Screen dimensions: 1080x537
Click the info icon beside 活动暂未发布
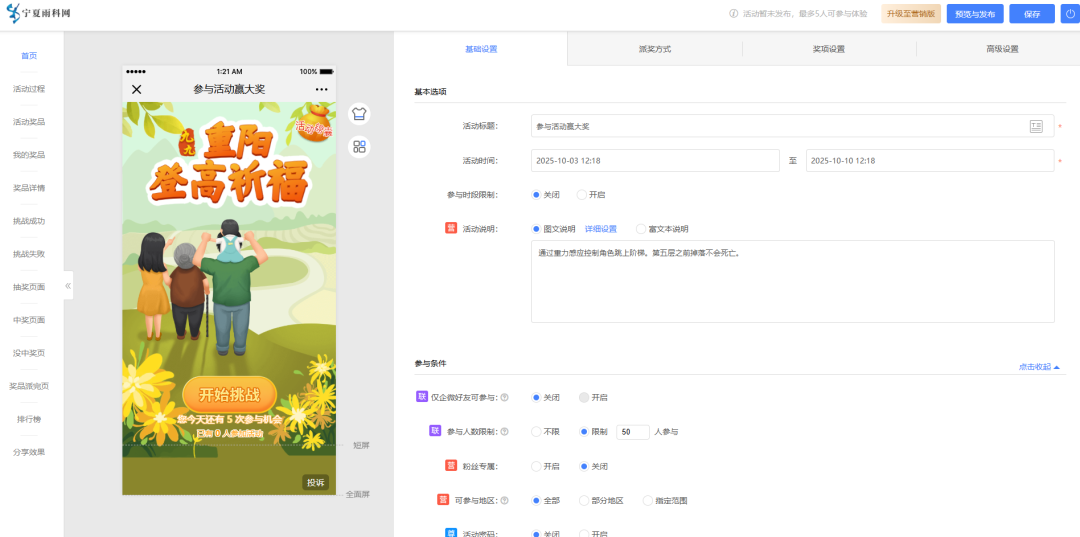click(734, 14)
